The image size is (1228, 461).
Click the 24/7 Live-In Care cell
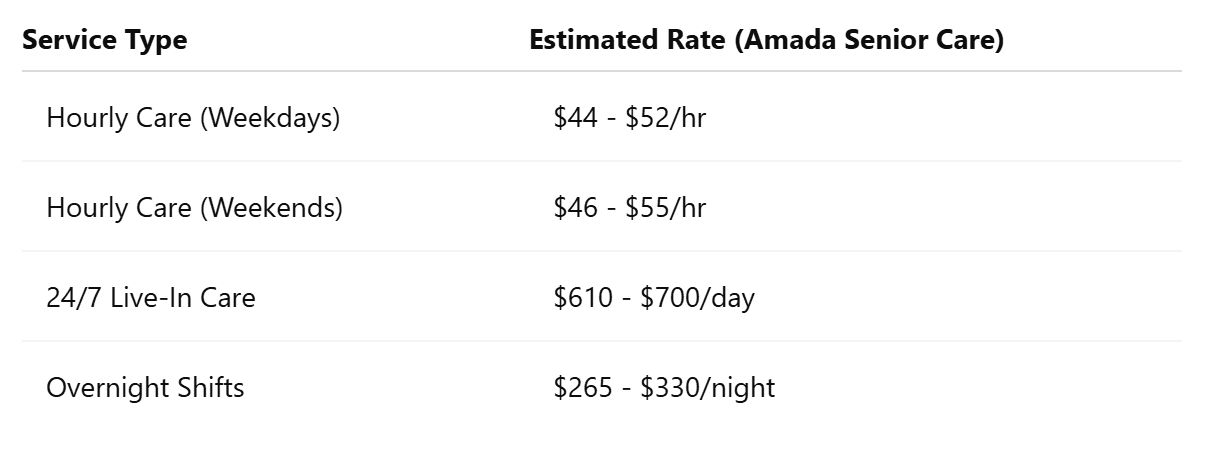[x=151, y=298]
